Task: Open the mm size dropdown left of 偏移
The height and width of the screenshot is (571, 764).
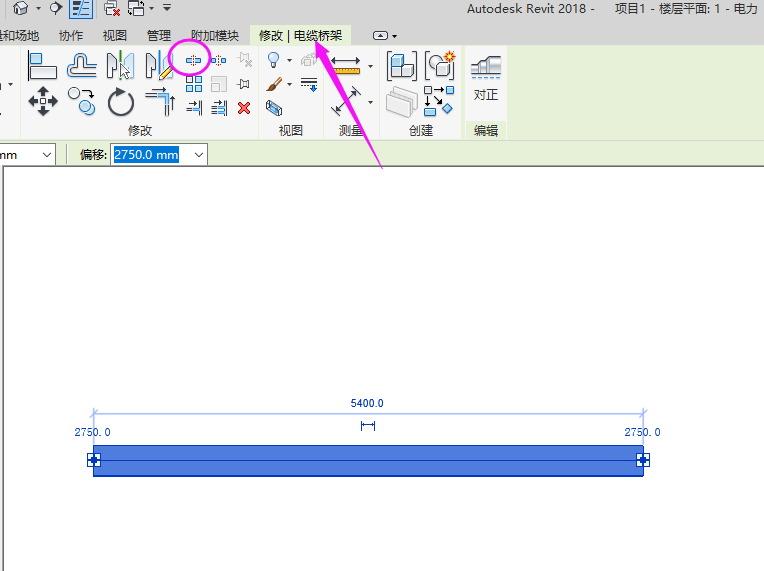Action: coord(47,155)
